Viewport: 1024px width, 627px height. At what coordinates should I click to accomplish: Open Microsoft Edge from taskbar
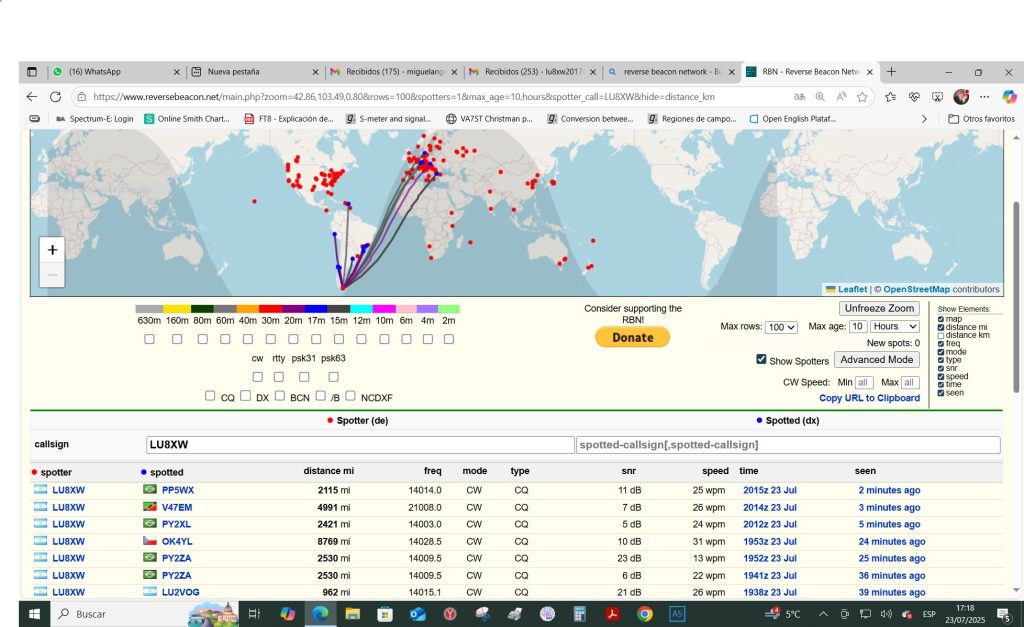[320, 613]
